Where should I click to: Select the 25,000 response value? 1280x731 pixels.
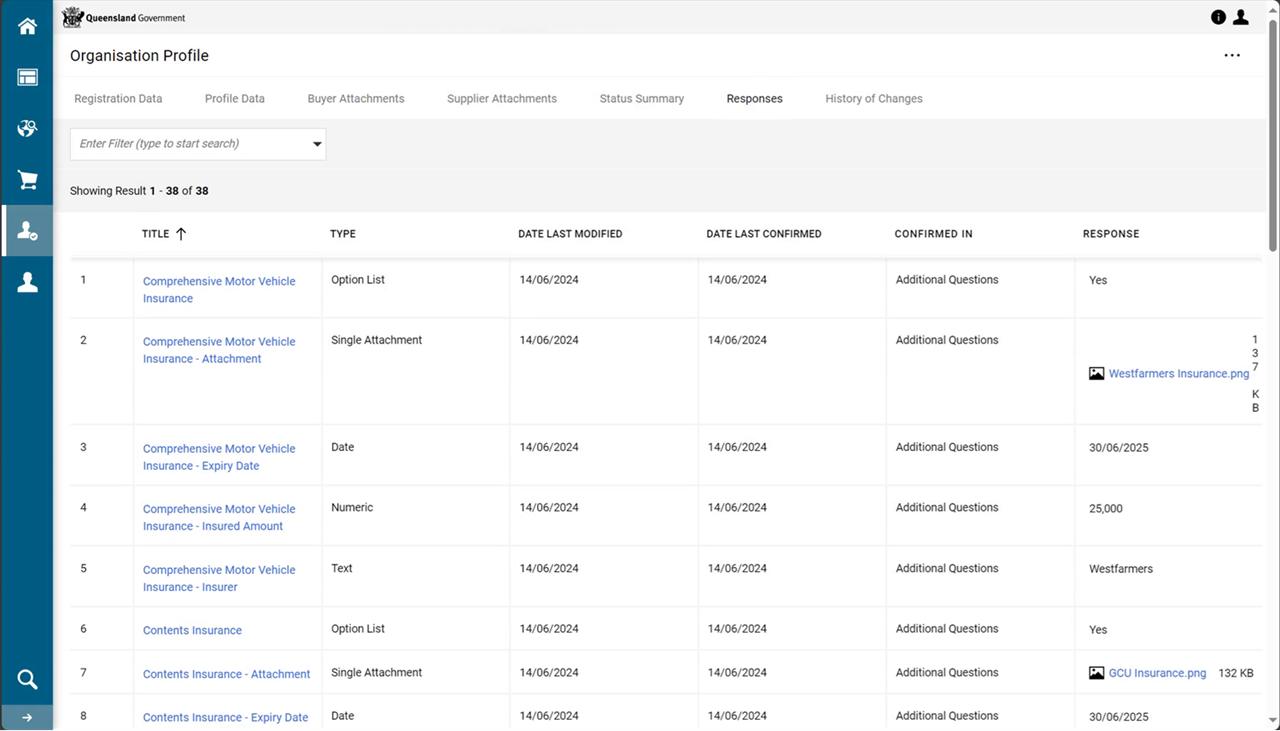(x=1106, y=509)
